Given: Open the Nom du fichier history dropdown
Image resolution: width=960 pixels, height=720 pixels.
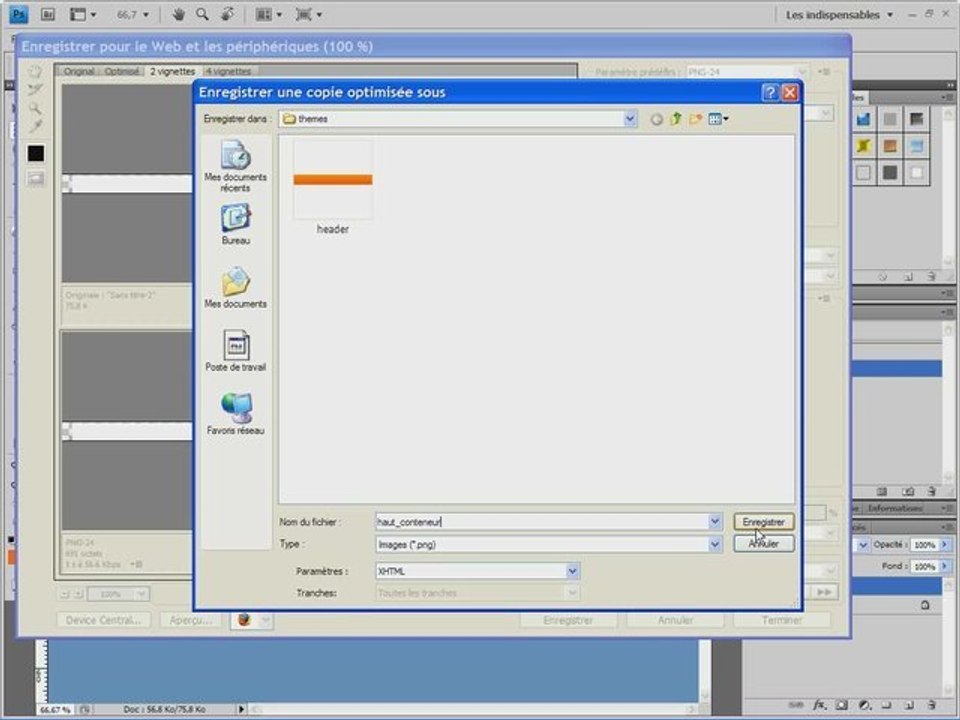Looking at the screenshot, I should coord(715,522).
